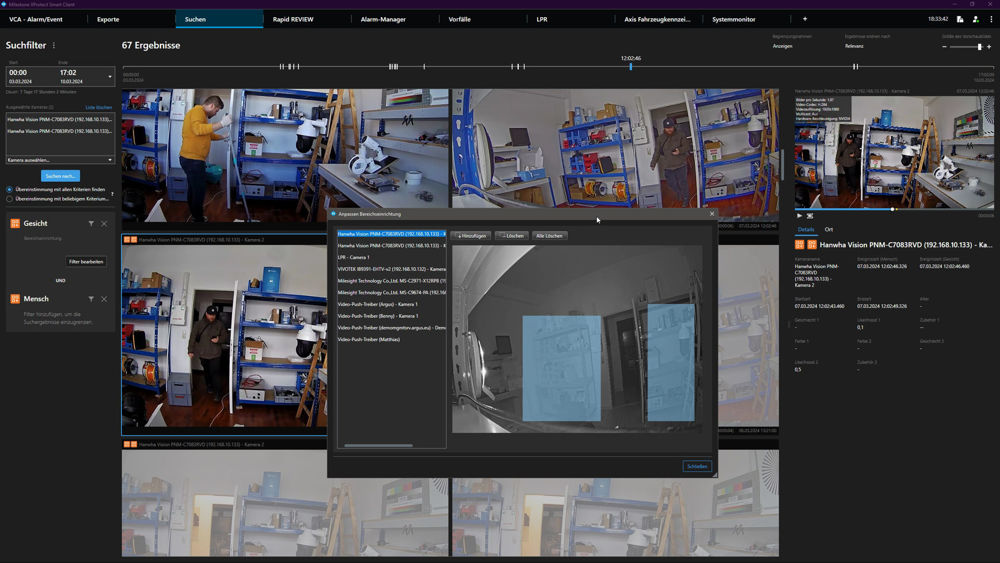Viewport: 1000px width, 563px height.
Task: Click the thumbnail size slider handle
Action: (x=979, y=47)
